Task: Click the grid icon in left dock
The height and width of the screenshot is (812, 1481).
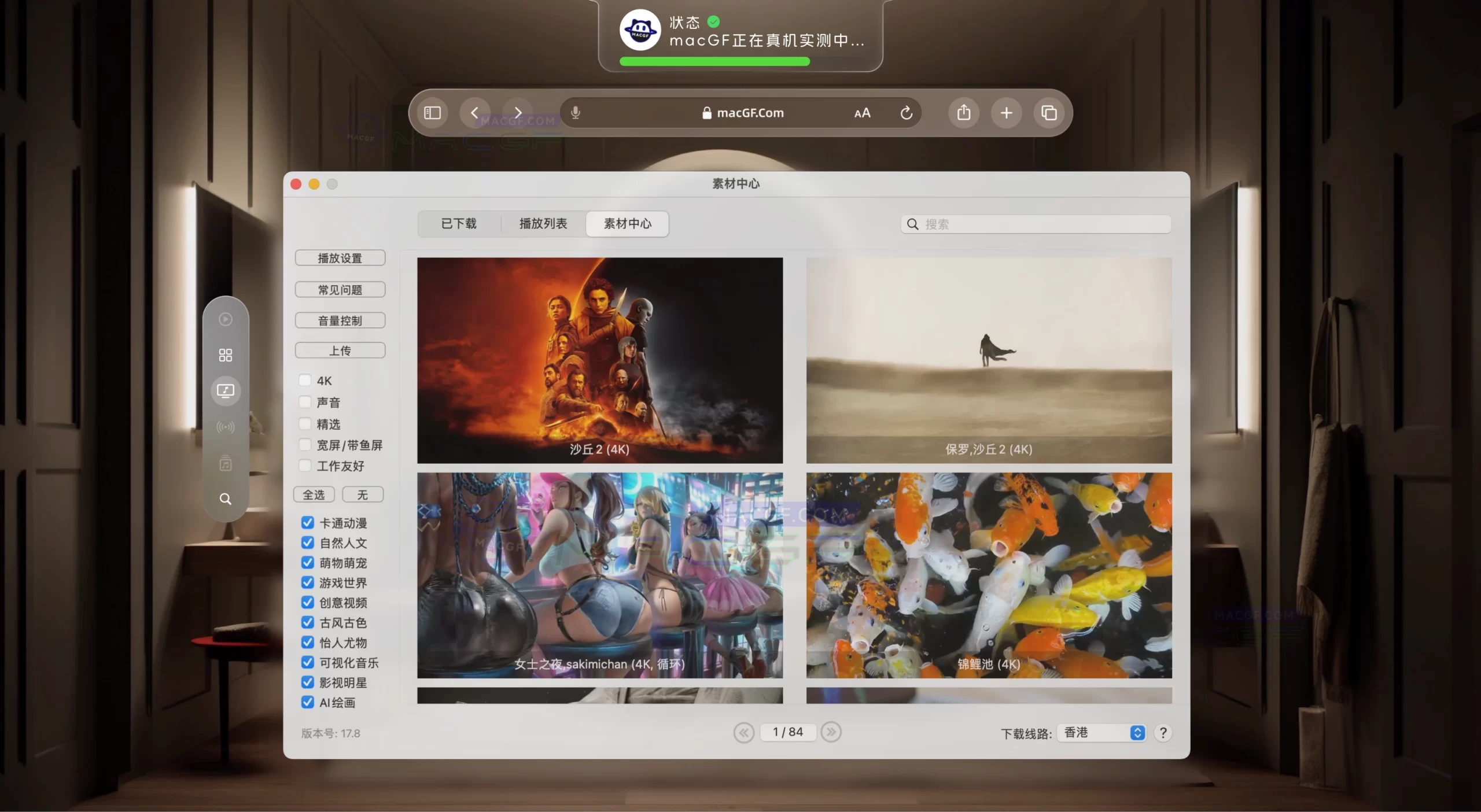Action: tap(226, 355)
